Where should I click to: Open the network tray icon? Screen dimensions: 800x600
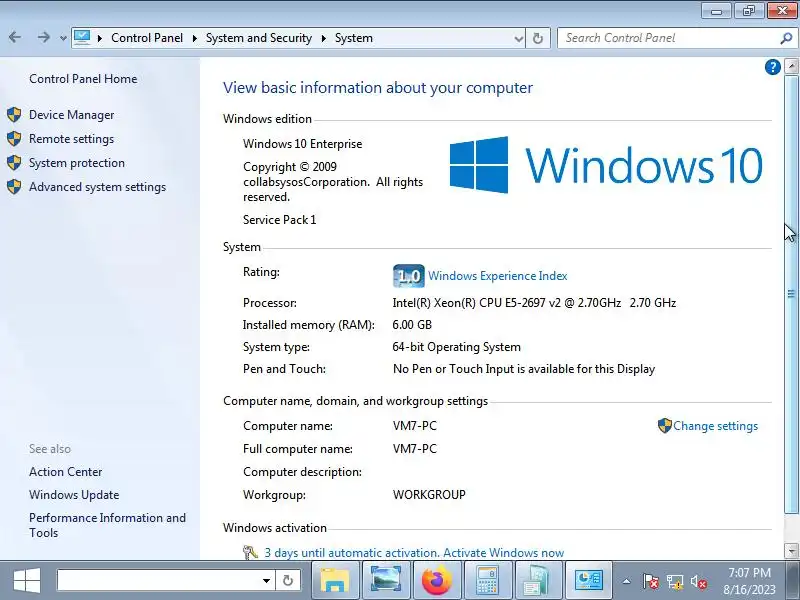pyautogui.click(x=674, y=581)
